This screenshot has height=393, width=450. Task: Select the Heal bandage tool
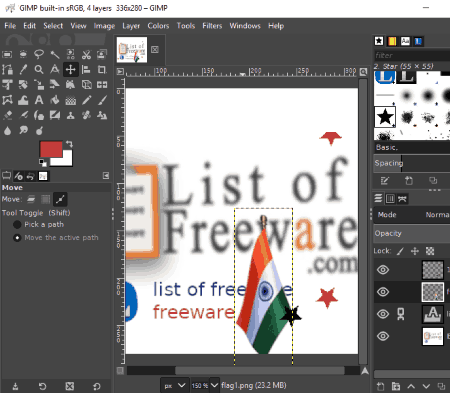tap(86, 115)
